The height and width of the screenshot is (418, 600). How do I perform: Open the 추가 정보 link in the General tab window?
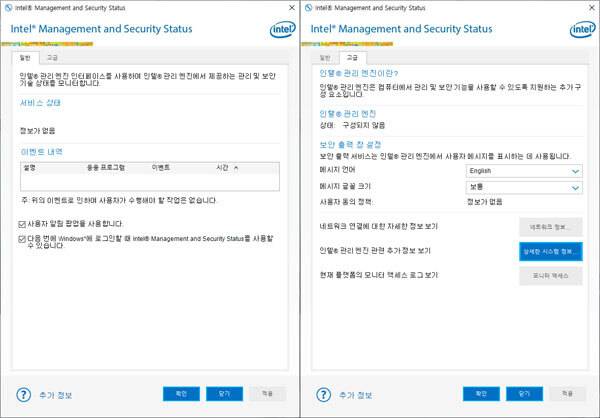(57, 393)
